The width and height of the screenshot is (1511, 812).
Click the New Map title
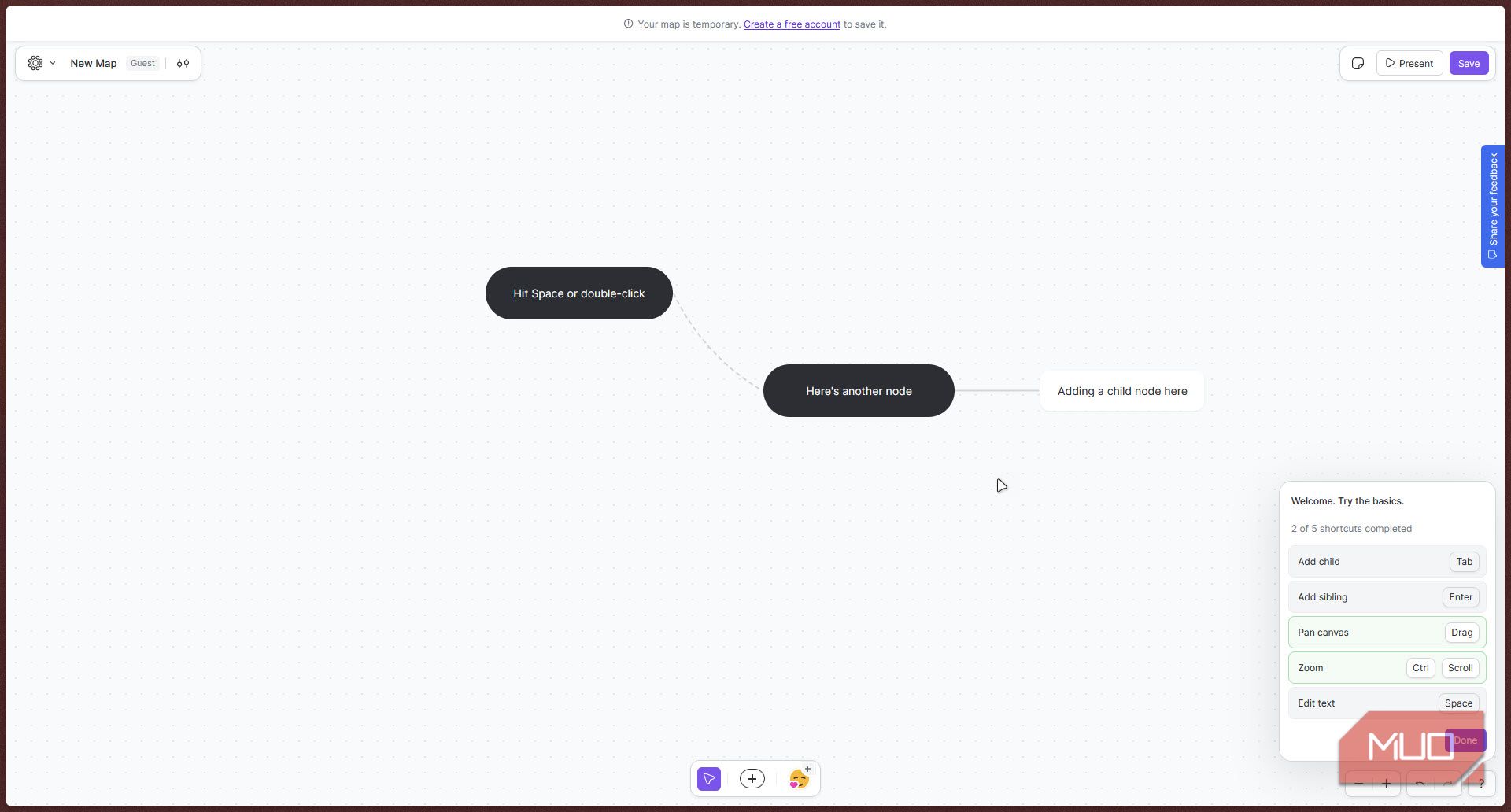94,63
